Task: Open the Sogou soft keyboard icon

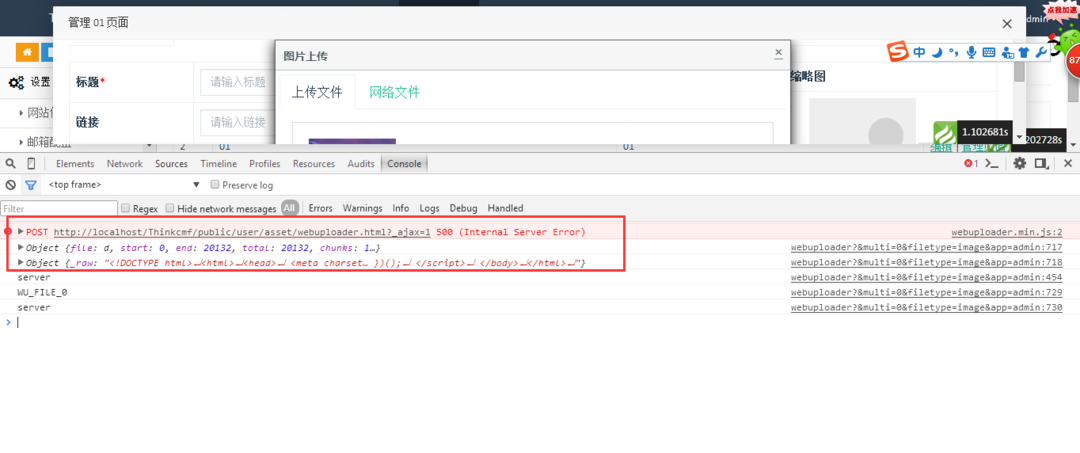Action: 988,52
